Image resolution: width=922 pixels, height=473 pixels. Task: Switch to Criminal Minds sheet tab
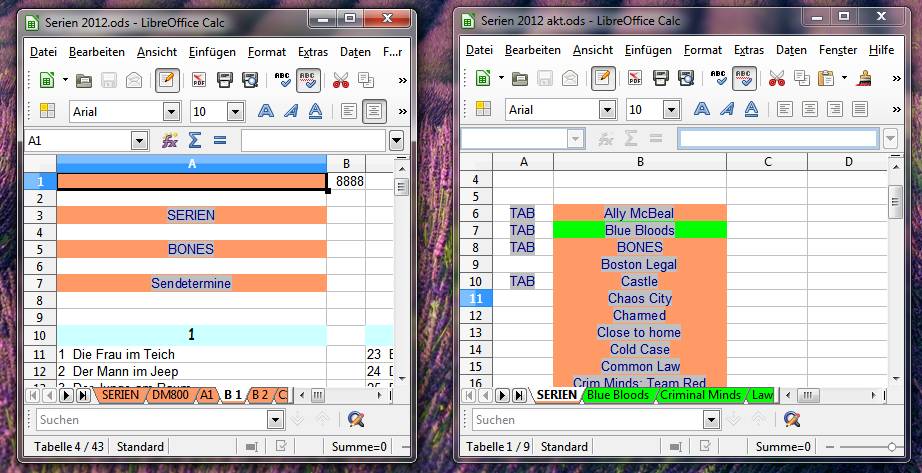tap(700, 395)
